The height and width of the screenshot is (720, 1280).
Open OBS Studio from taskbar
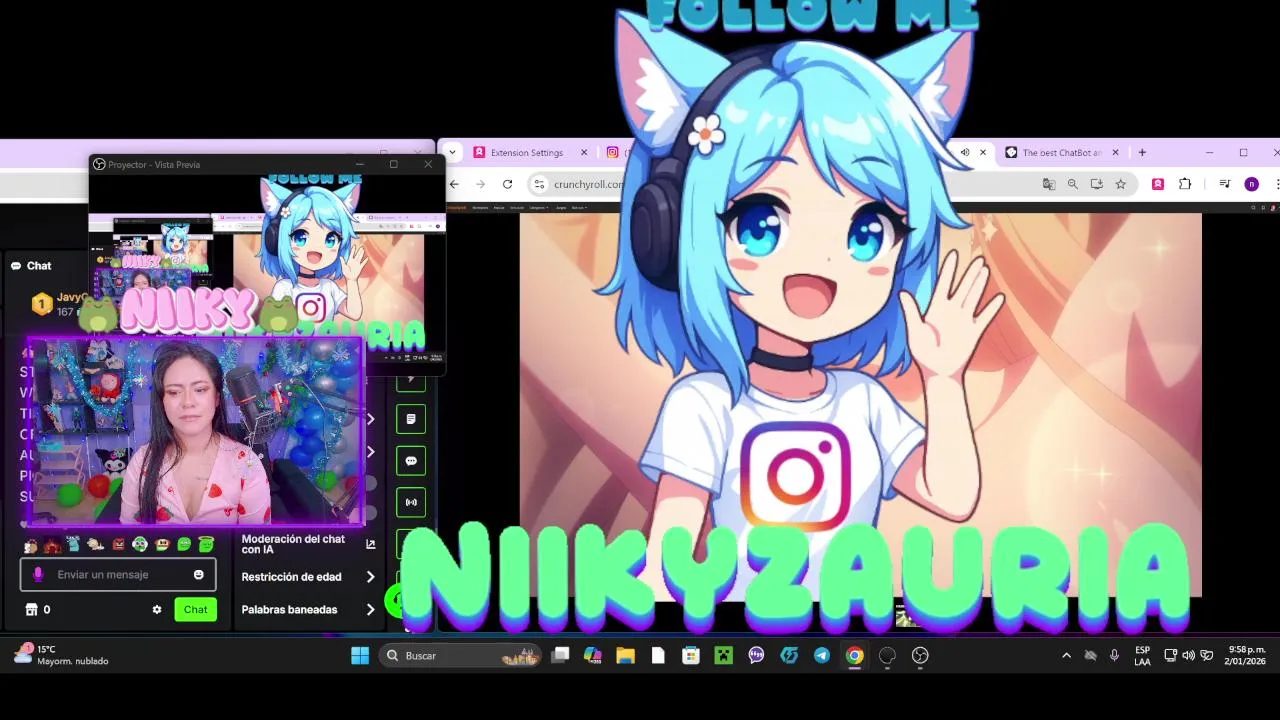920,656
